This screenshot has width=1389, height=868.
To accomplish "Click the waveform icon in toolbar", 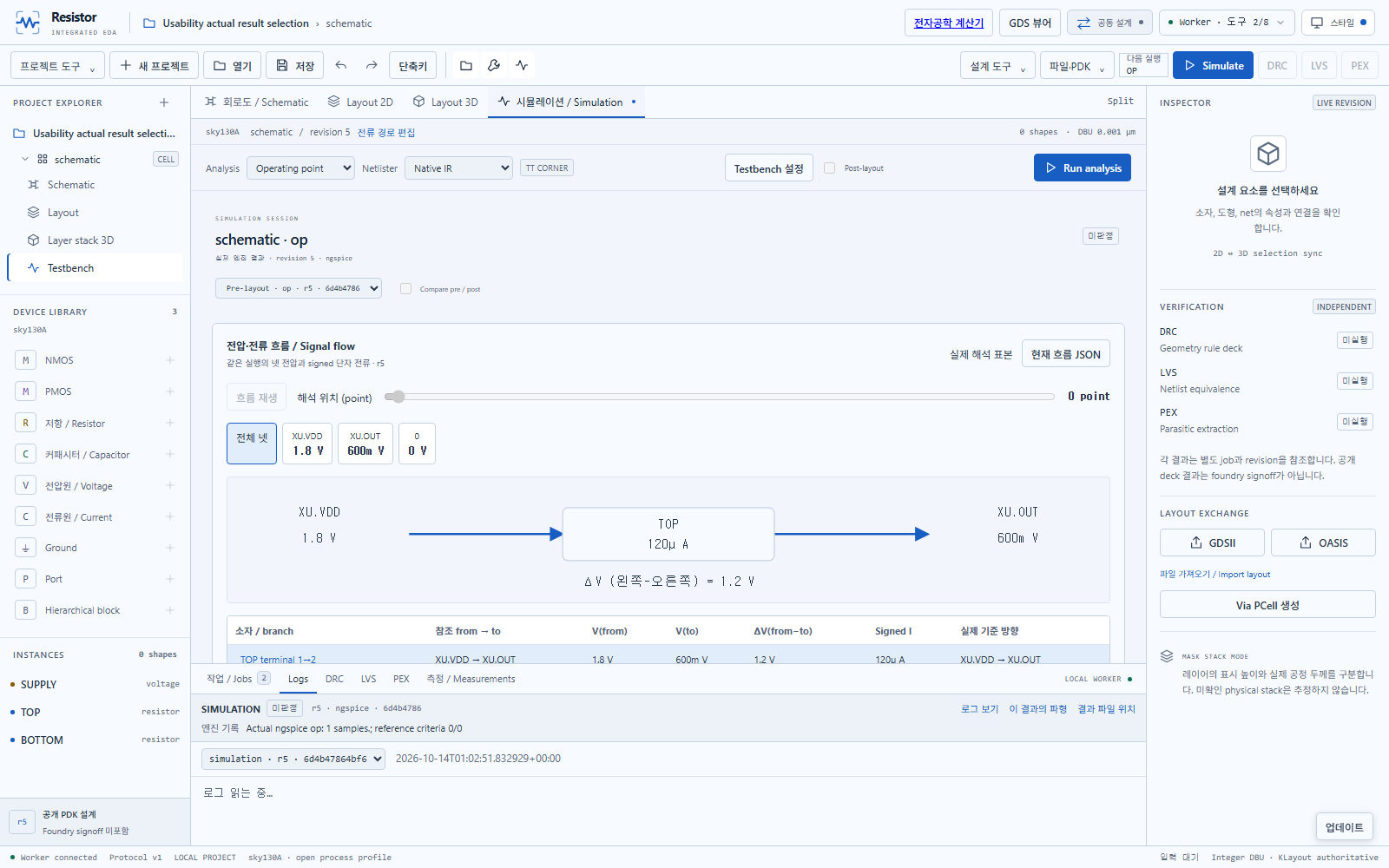I will click(522, 65).
